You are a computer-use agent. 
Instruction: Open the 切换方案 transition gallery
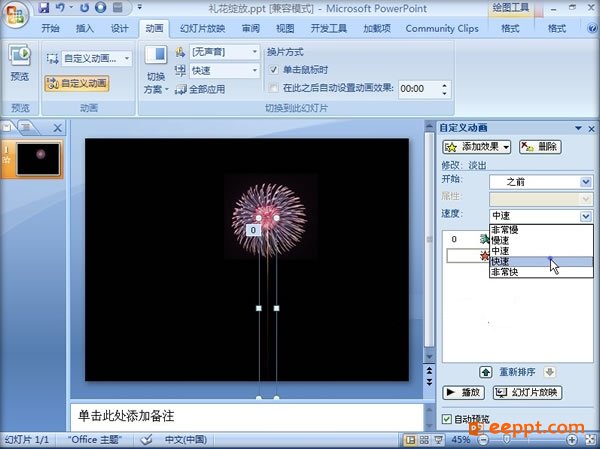pyautogui.click(x=156, y=83)
